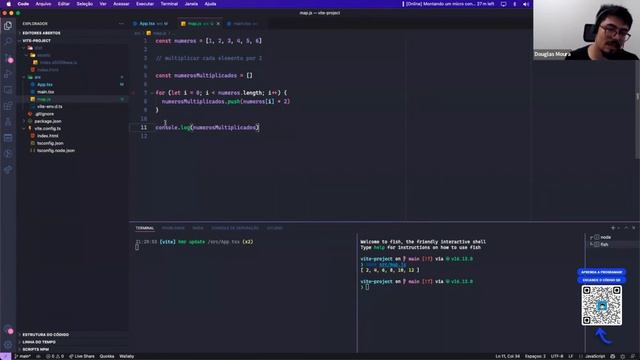640x360 pixels.
Task: Open the Terminal menu in the menu bar
Action: pyautogui.click(x=169, y=4)
